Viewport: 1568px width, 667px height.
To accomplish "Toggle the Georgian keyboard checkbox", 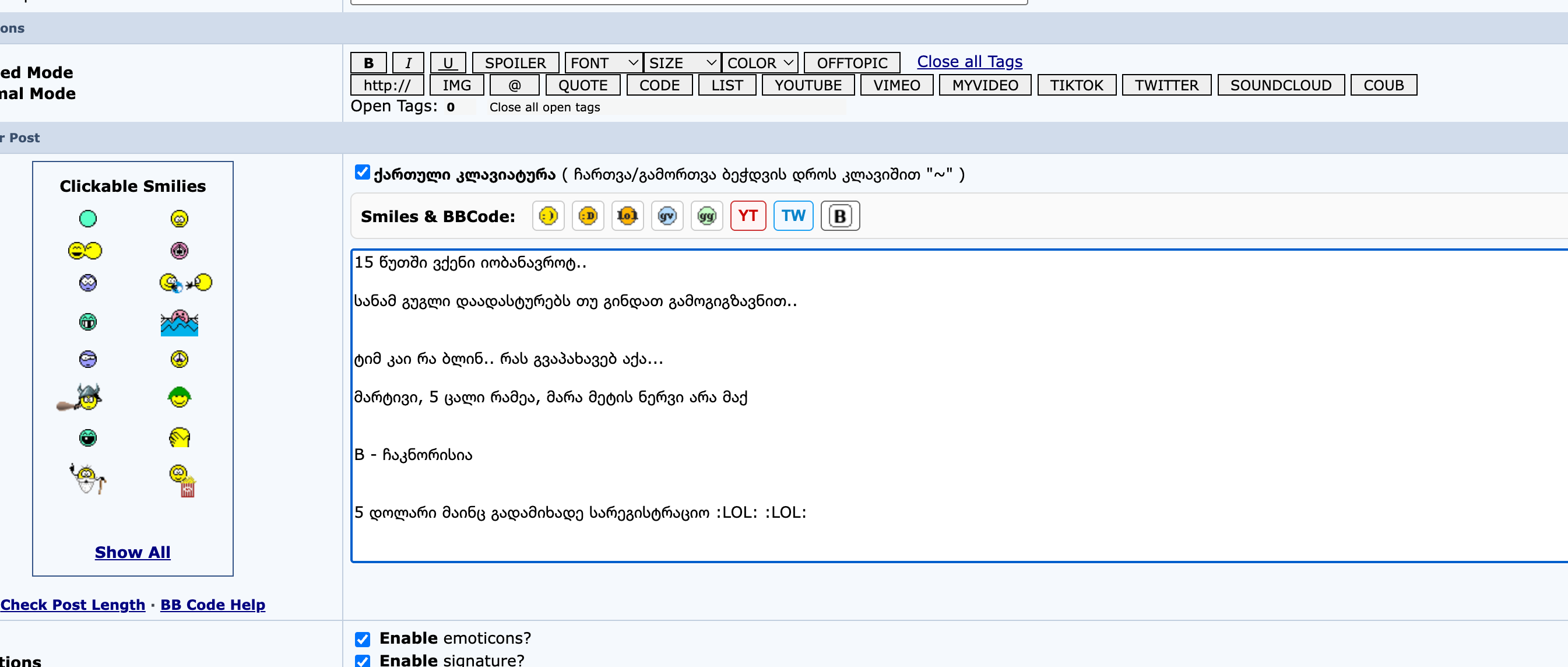I will click(362, 172).
